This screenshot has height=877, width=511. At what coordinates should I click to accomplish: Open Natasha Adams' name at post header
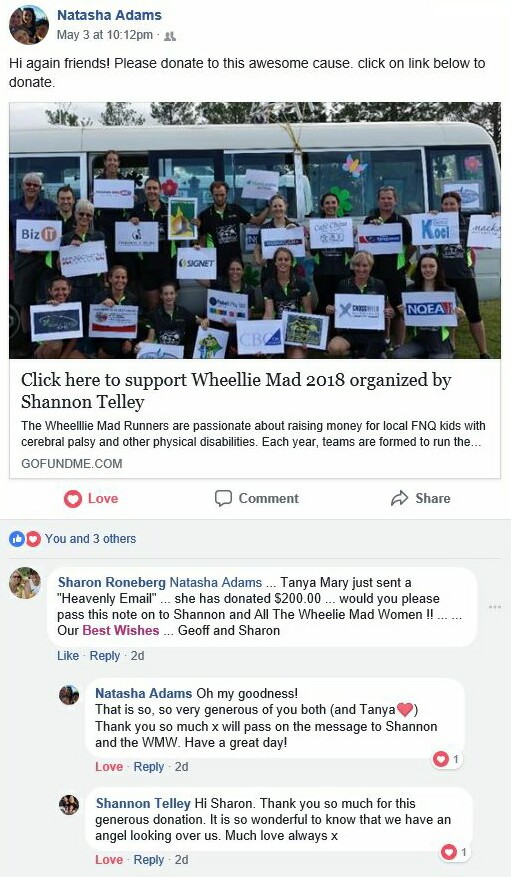coord(109,15)
